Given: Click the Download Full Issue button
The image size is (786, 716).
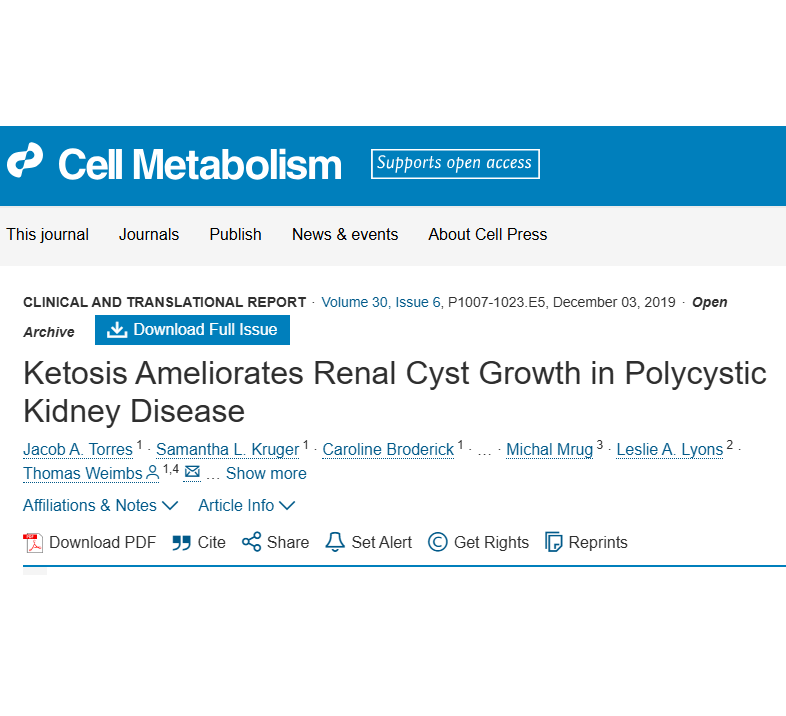Looking at the screenshot, I should [x=192, y=329].
